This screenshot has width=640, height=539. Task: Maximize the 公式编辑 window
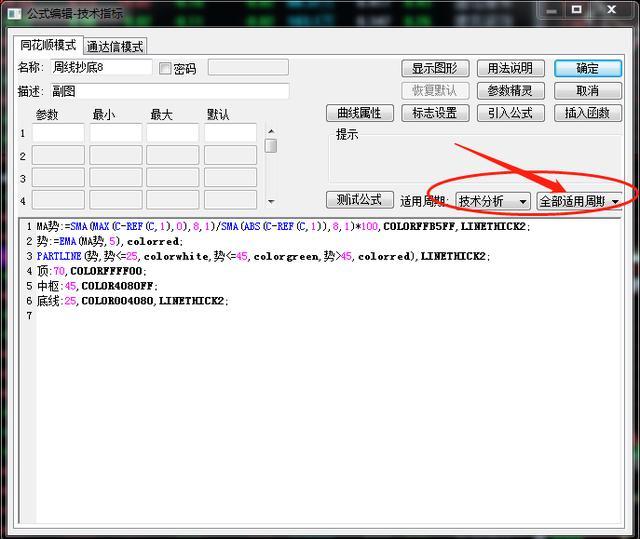[x=576, y=10]
